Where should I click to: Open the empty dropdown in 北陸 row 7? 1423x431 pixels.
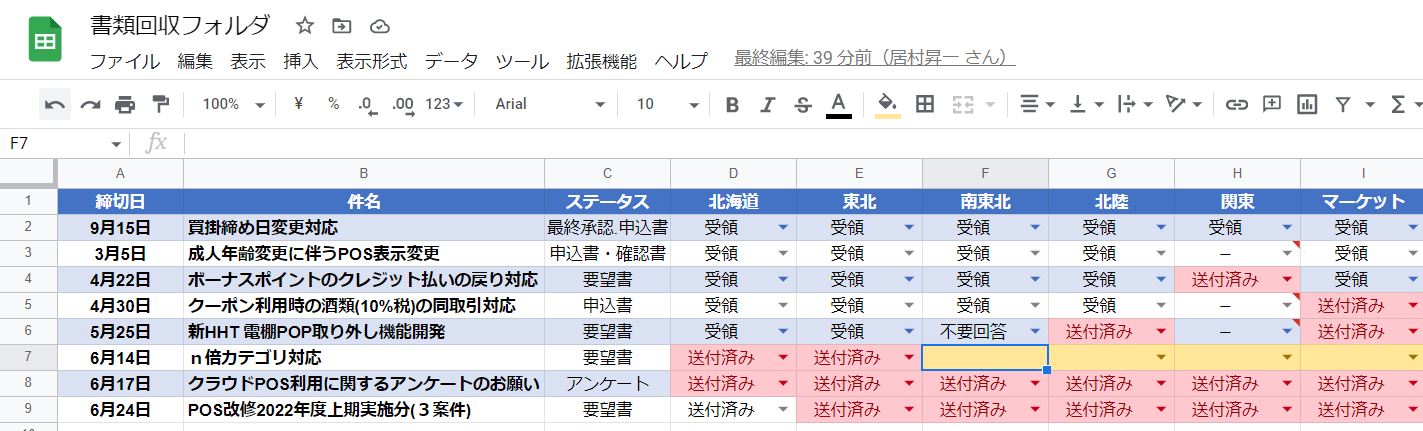pos(1160,358)
